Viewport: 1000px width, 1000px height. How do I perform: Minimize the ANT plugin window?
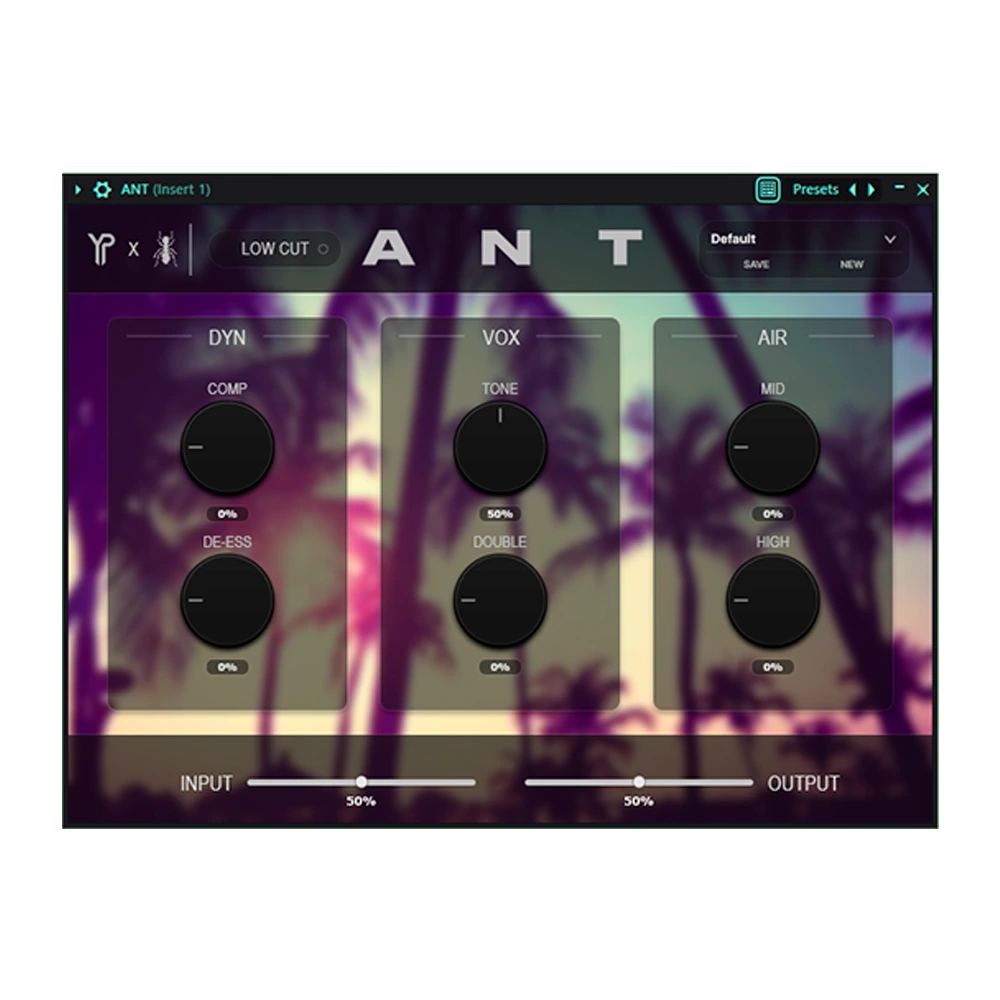pos(899,187)
